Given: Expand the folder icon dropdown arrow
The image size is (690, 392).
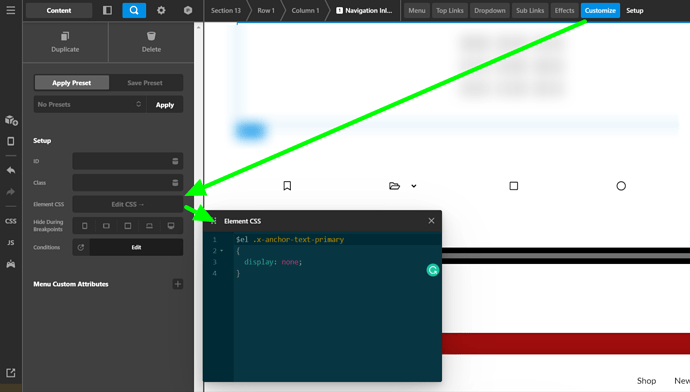Looking at the screenshot, I should coord(414,186).
